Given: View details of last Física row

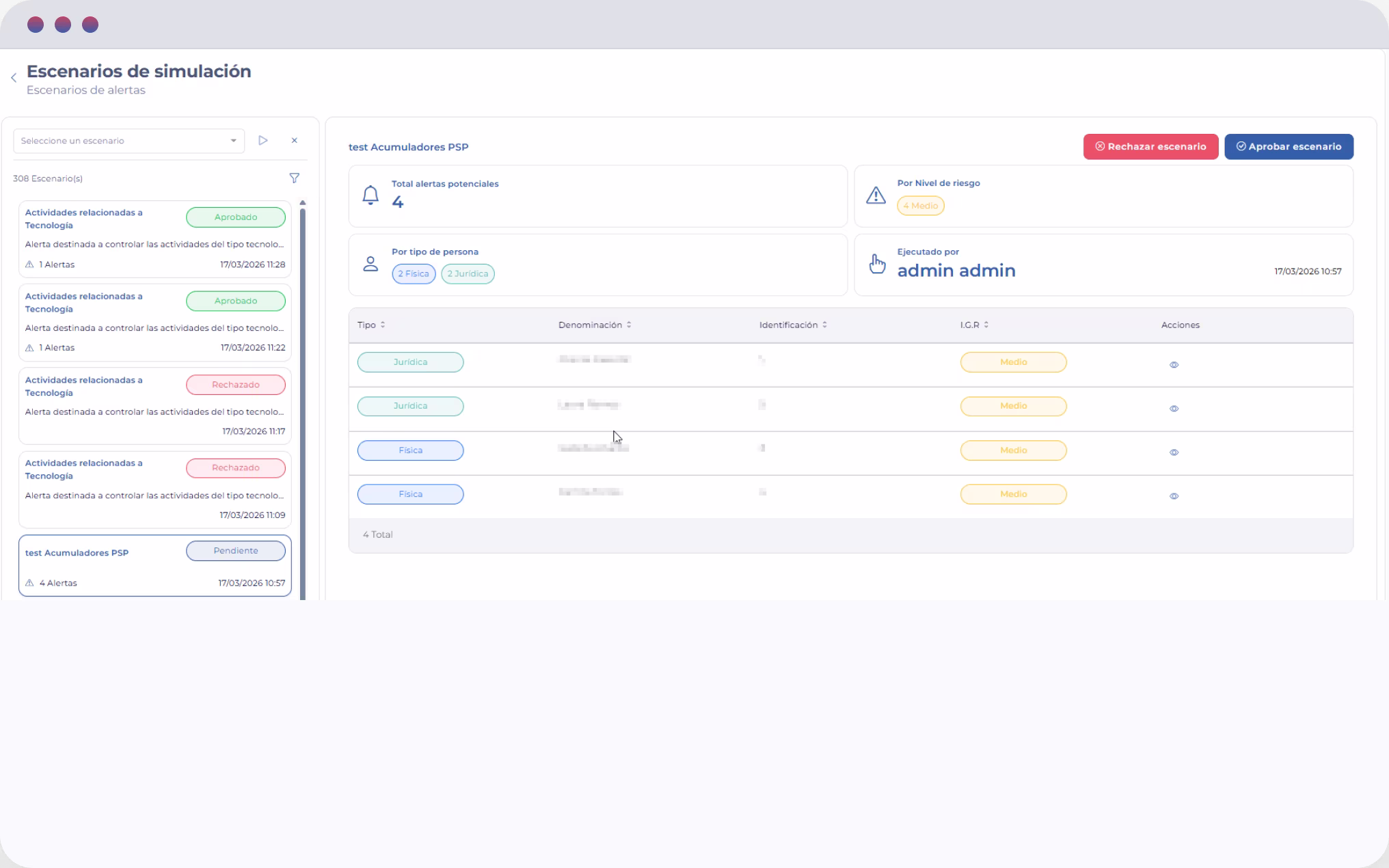Looking at the screenshot, I should click(1174, 496).
